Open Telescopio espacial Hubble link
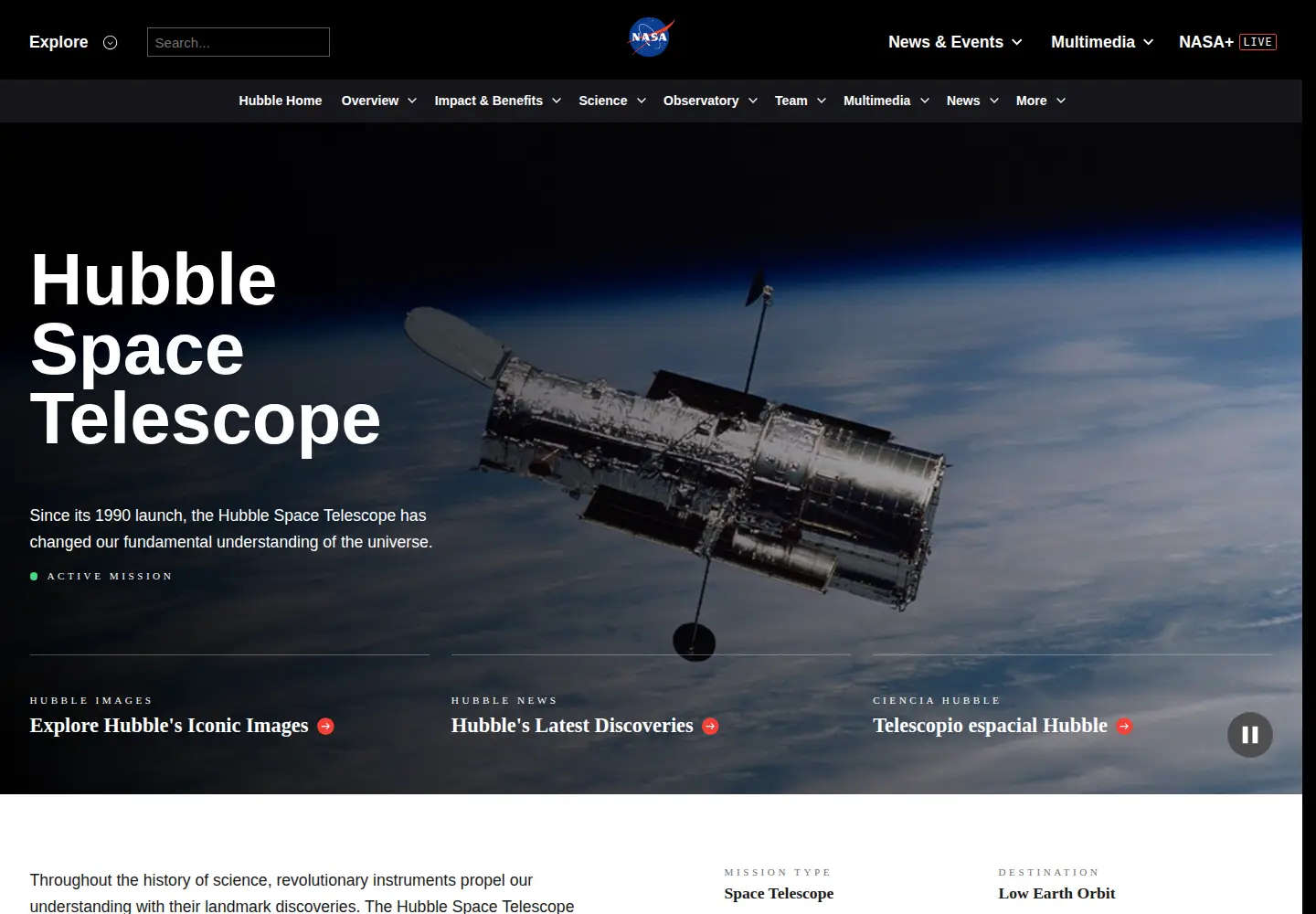The height and width of the screenshot is (914, 1316). click(x=990, y=726)
